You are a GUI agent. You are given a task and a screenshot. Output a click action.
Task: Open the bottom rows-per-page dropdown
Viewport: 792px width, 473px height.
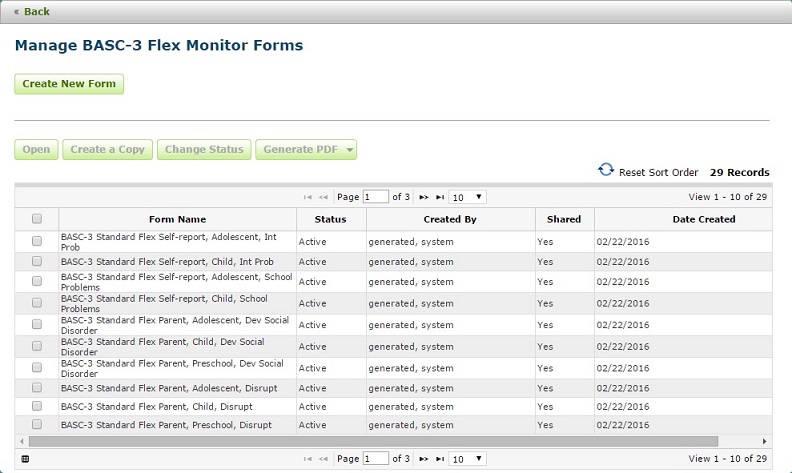(467, 459)
